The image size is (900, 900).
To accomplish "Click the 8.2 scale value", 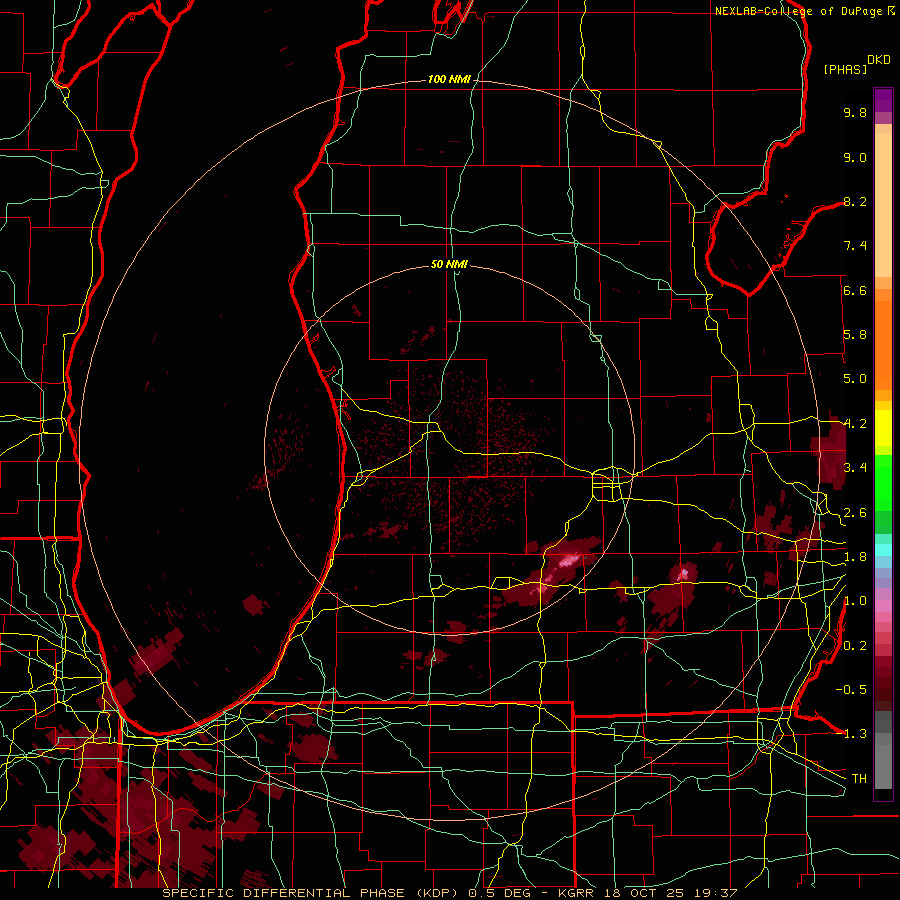I will tap(855, 201).
